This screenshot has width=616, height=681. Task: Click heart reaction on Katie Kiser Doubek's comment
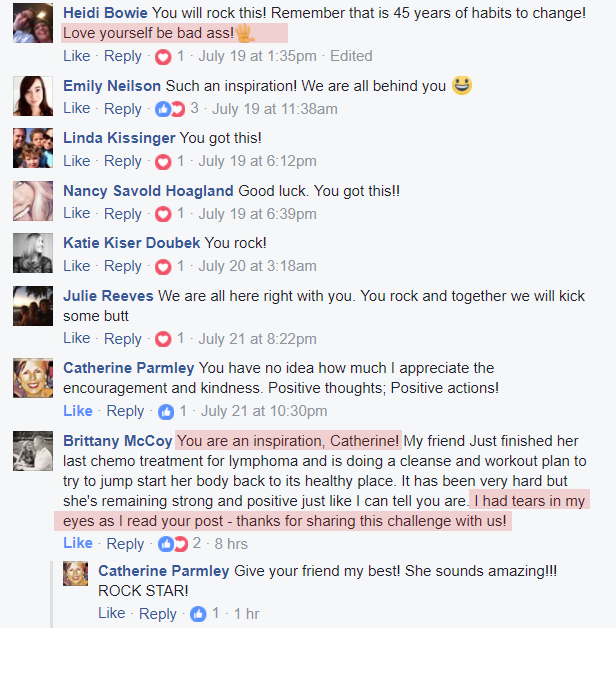pyautogui.click(x=163, y=267)
